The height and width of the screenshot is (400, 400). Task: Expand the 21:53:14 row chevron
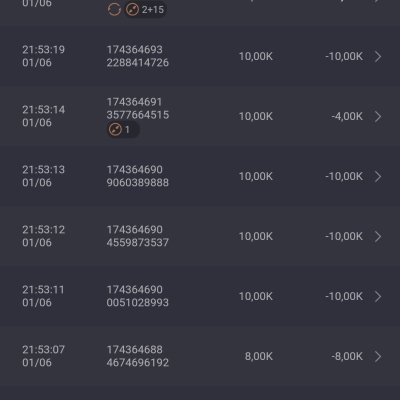[x=378, y=116]
